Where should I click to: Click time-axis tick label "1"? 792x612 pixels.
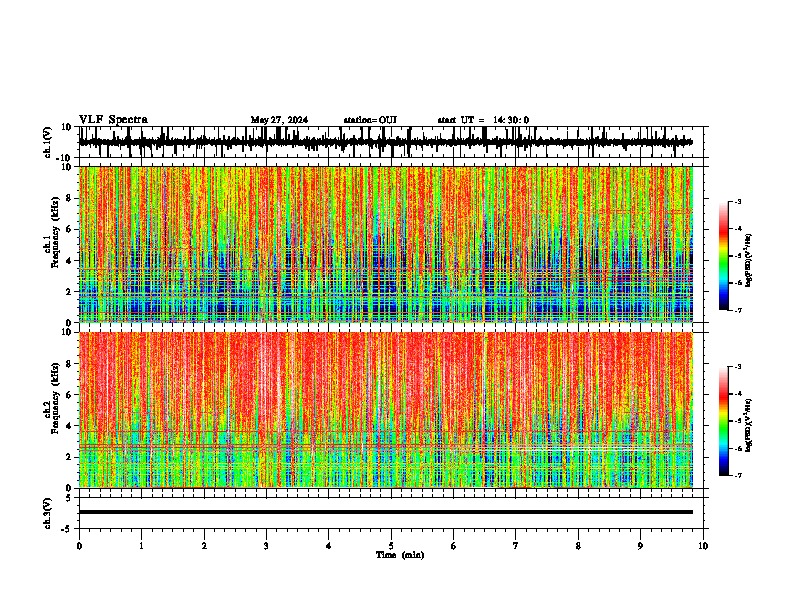(141, 546)
